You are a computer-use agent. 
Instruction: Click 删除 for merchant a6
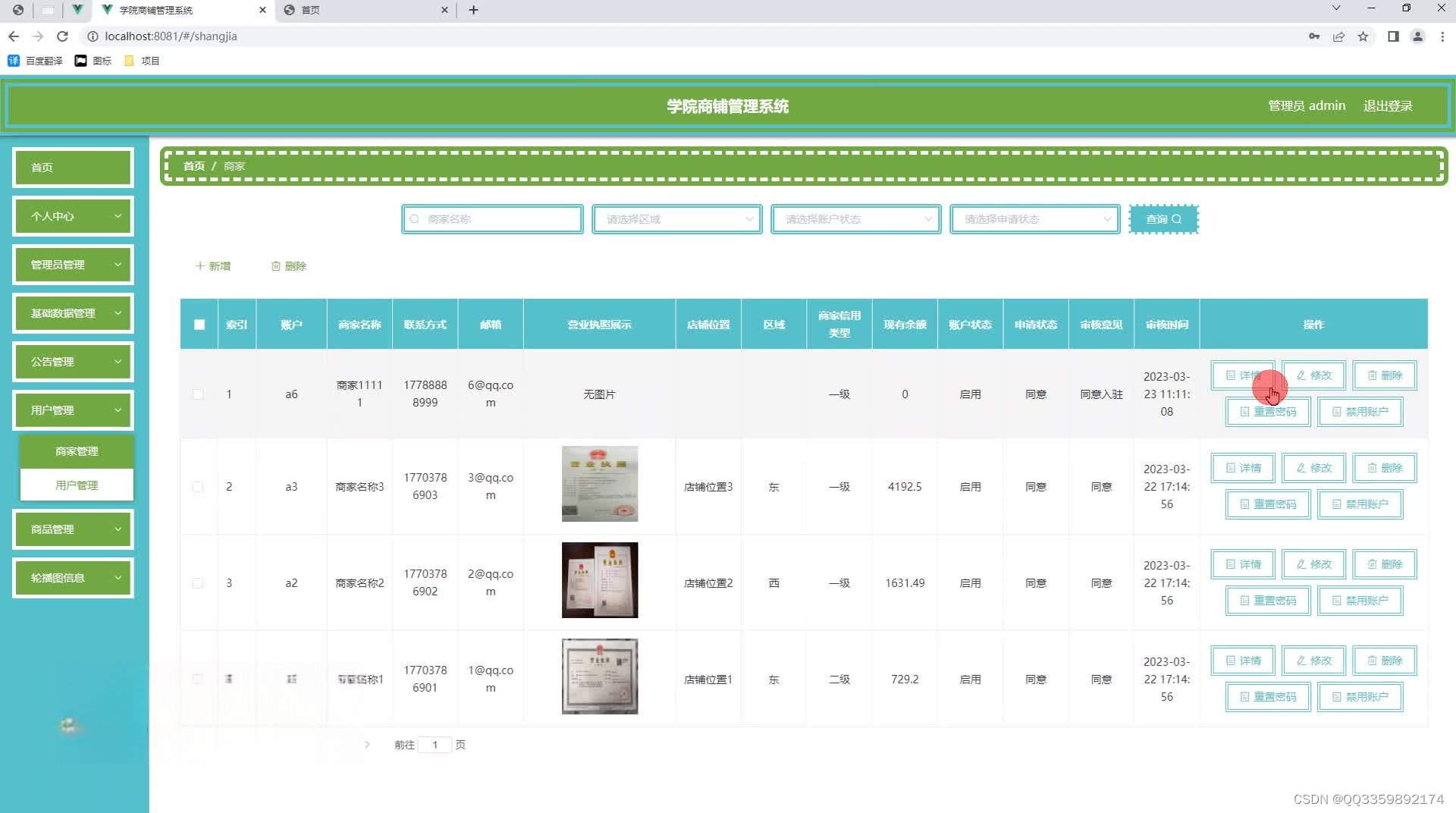tap(1385, 375)
